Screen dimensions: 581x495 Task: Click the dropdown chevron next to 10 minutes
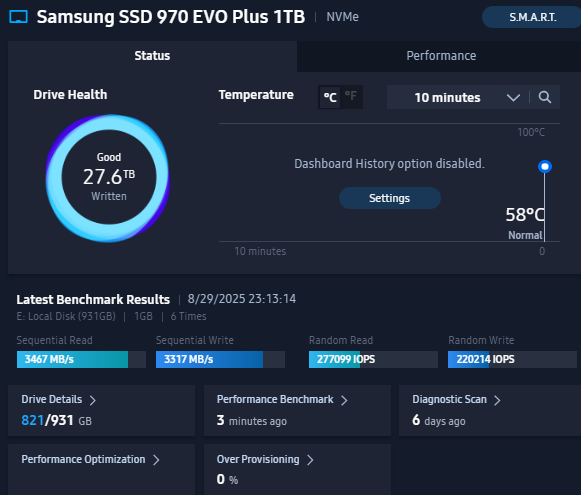click(x=513, y=98)
